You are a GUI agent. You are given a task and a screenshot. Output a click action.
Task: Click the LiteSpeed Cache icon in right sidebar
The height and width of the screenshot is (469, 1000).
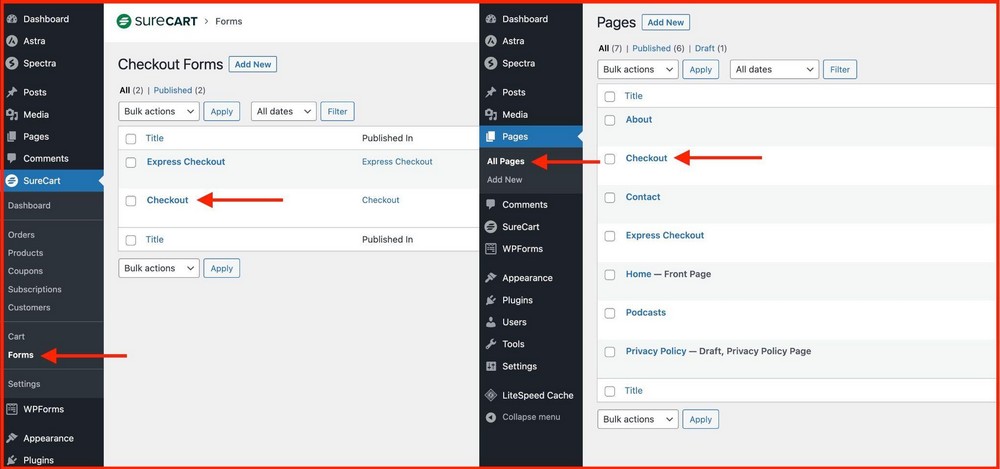(x=490, y=395)
